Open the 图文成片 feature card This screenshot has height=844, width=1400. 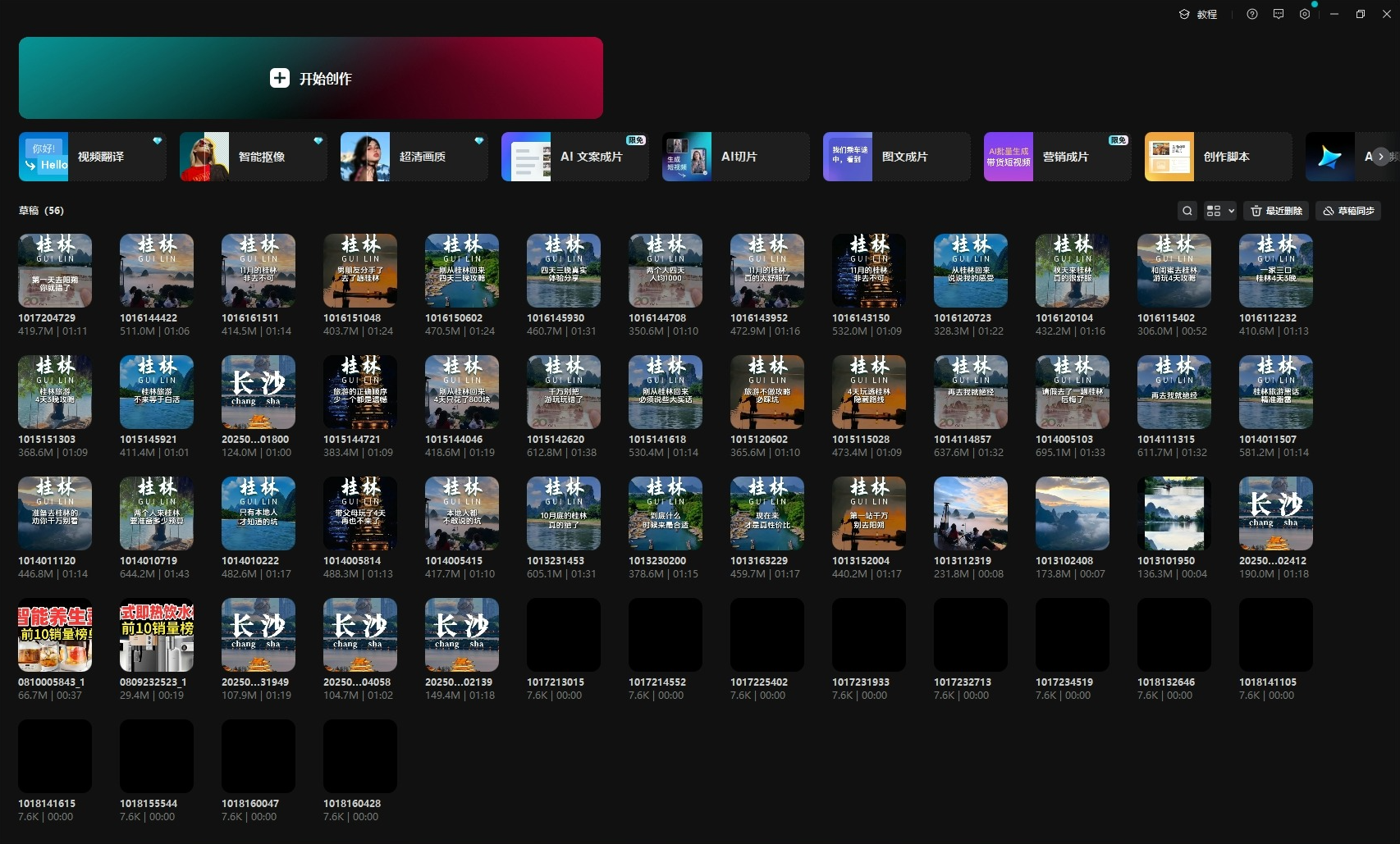(x=896, y=157)
